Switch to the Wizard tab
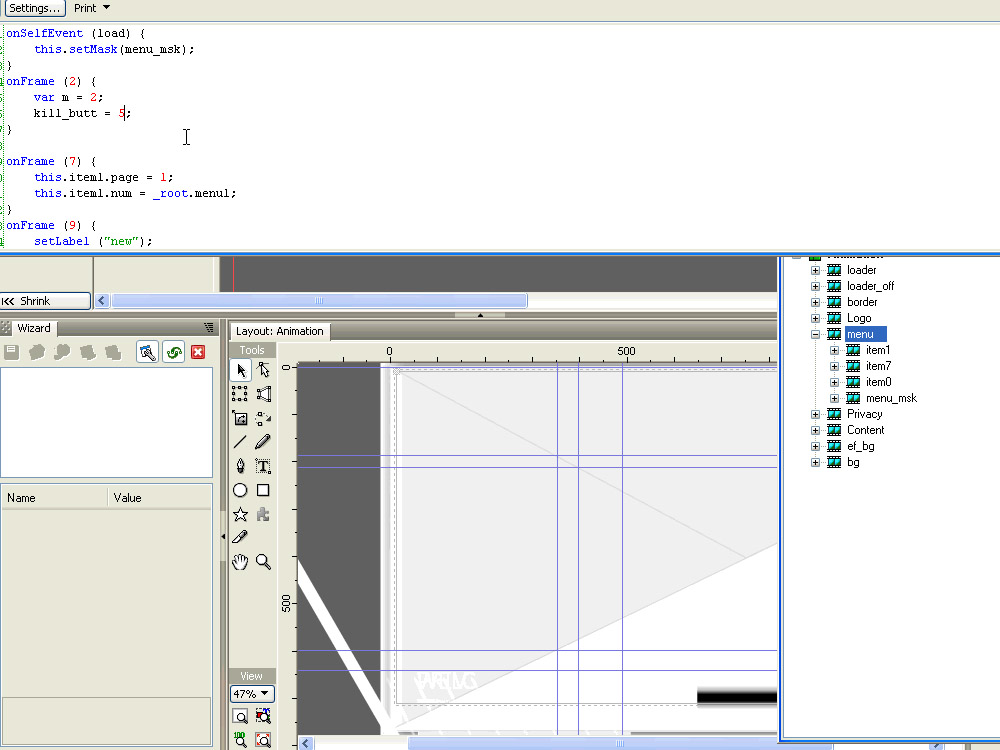The width and height of the screenshot is (1000, 750). point(33,328)
